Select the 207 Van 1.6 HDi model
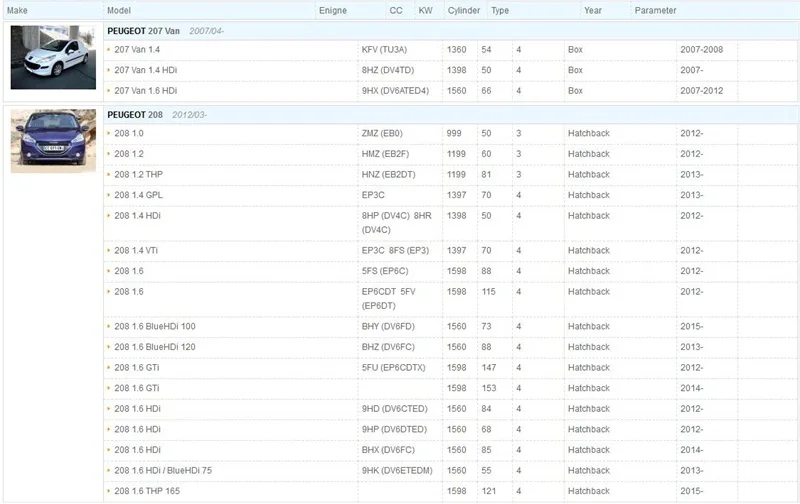 point(145,90)
